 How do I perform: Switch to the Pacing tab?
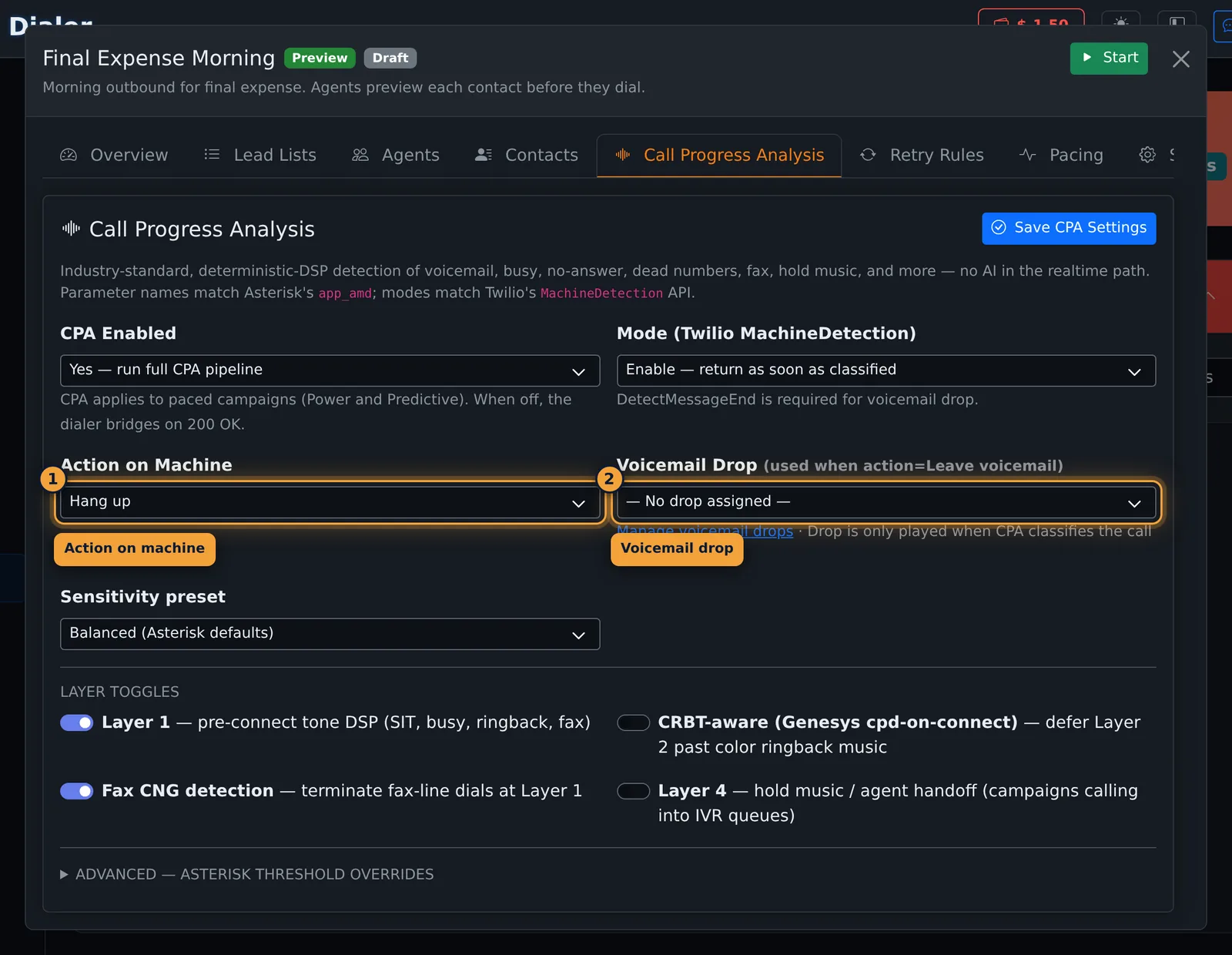(1061, 156)
